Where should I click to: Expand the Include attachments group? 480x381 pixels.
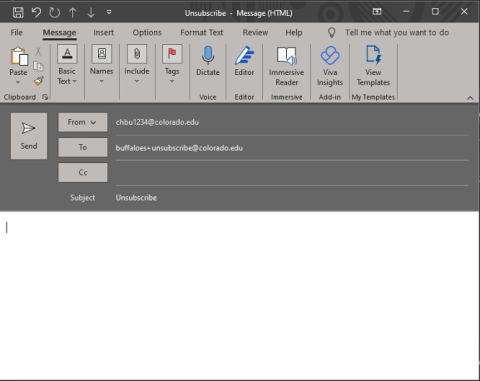(x=137, y=65)
